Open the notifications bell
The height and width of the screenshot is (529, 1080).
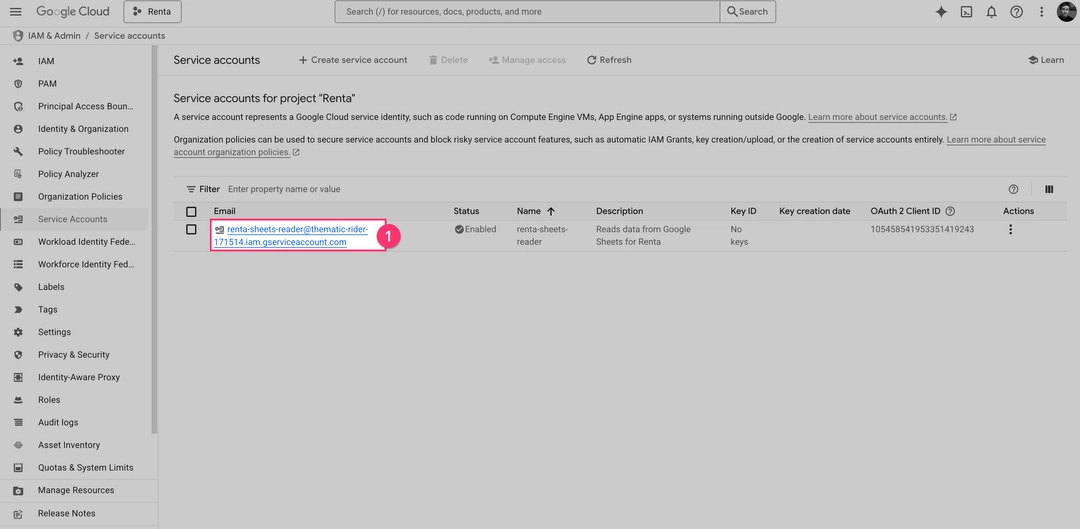click(x=991, y=12)
